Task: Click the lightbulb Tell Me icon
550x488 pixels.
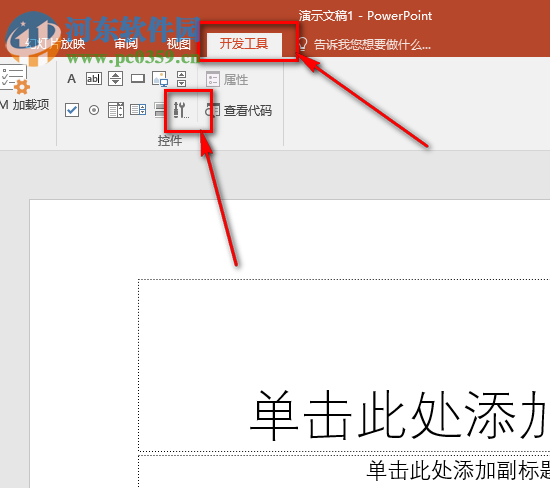Action: 302,45
